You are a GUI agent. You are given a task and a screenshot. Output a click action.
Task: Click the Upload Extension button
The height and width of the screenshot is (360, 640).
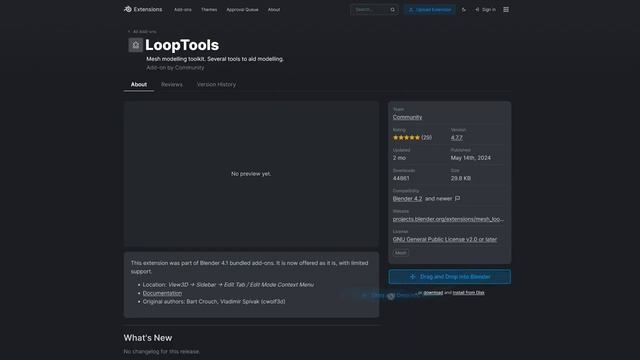[430, 9]
